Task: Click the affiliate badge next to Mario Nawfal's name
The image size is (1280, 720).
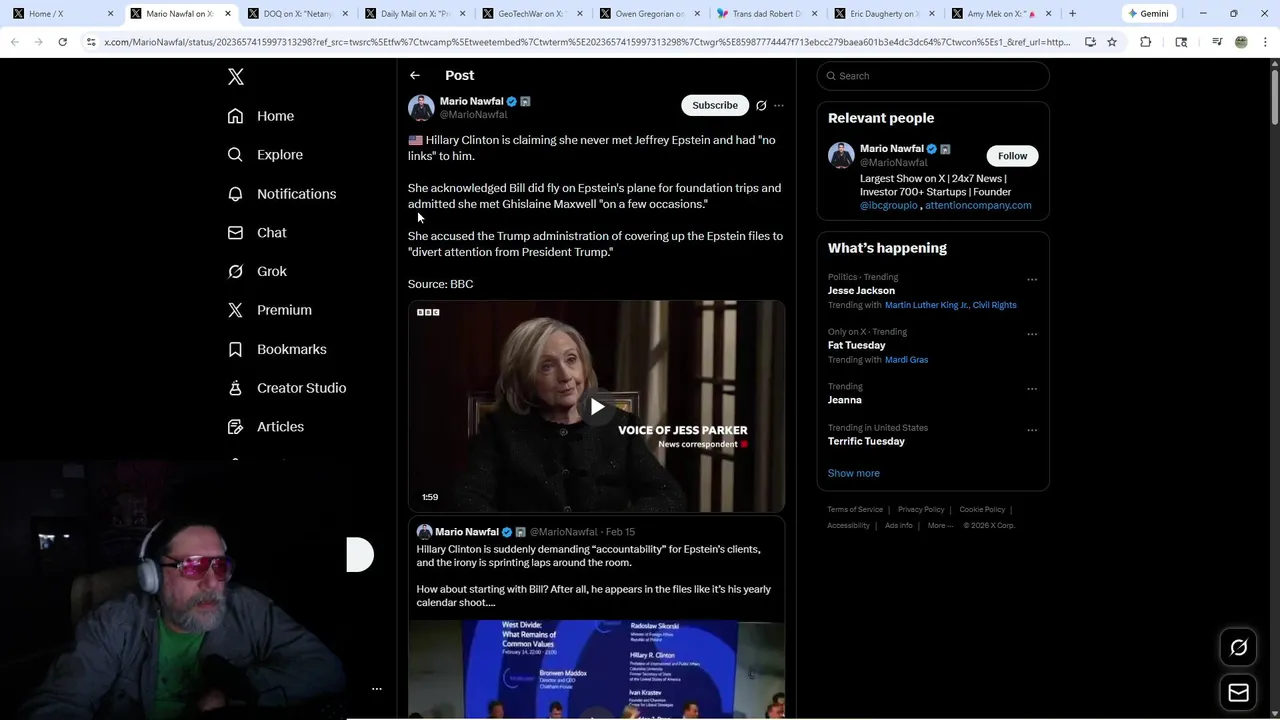Action: pyautogui.click(x=525, y=101)
